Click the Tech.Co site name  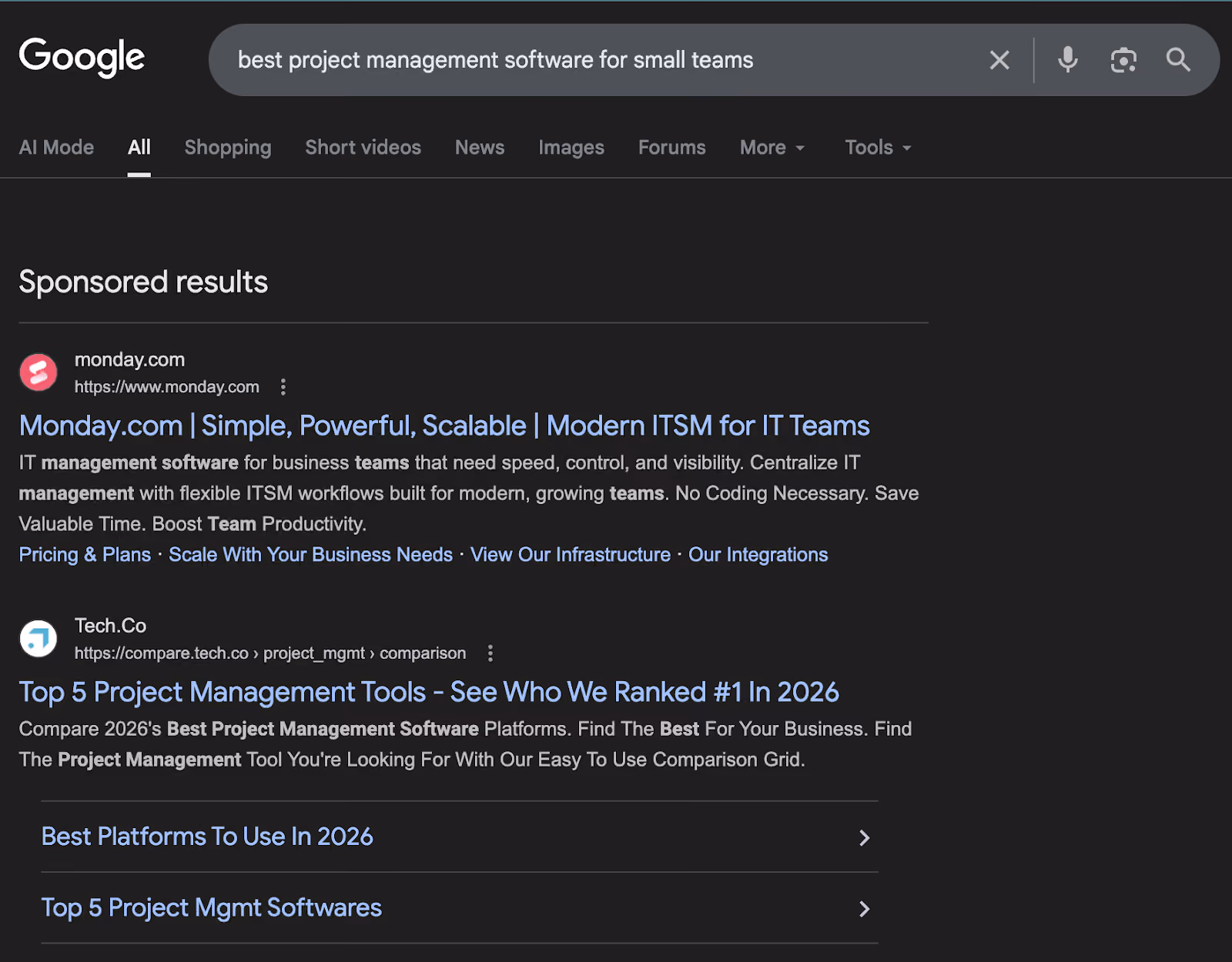coord(110,626)
